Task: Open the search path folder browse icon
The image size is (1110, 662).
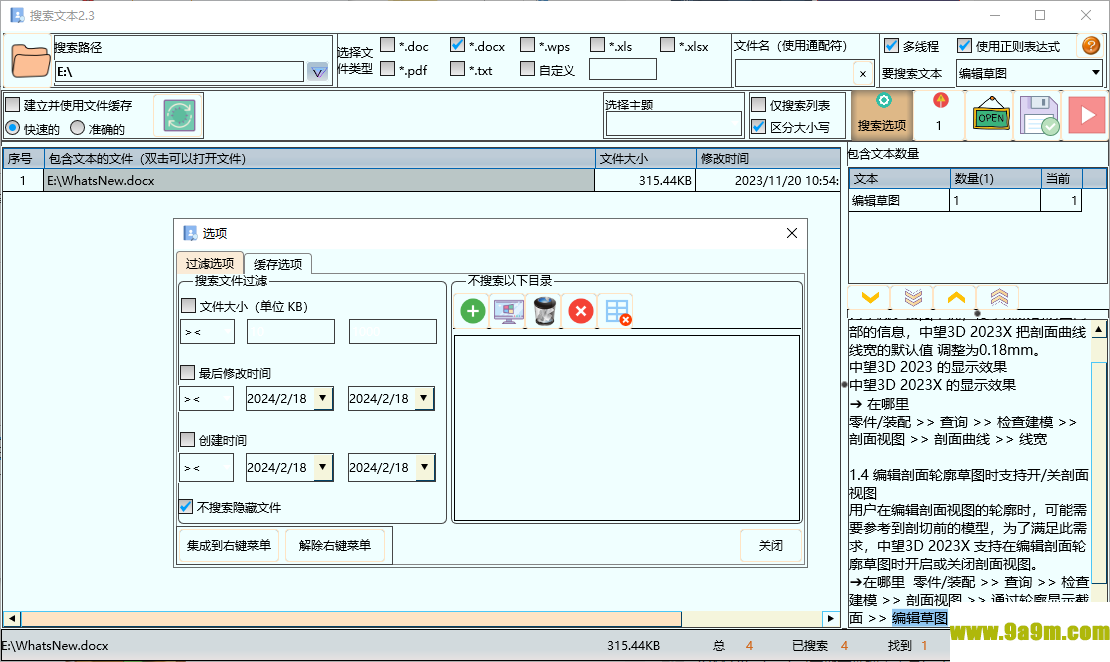Action: (x=30, y=60)
